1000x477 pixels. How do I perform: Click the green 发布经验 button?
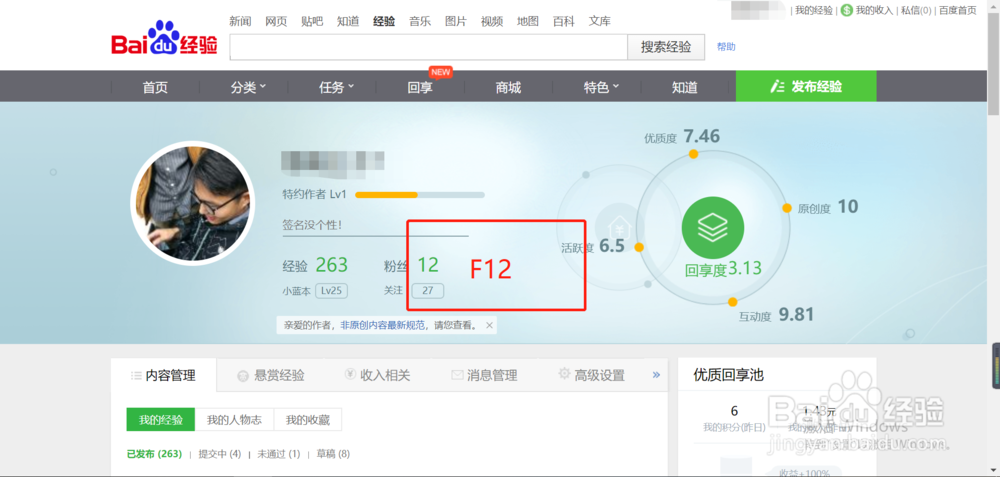tap(806, 86)
